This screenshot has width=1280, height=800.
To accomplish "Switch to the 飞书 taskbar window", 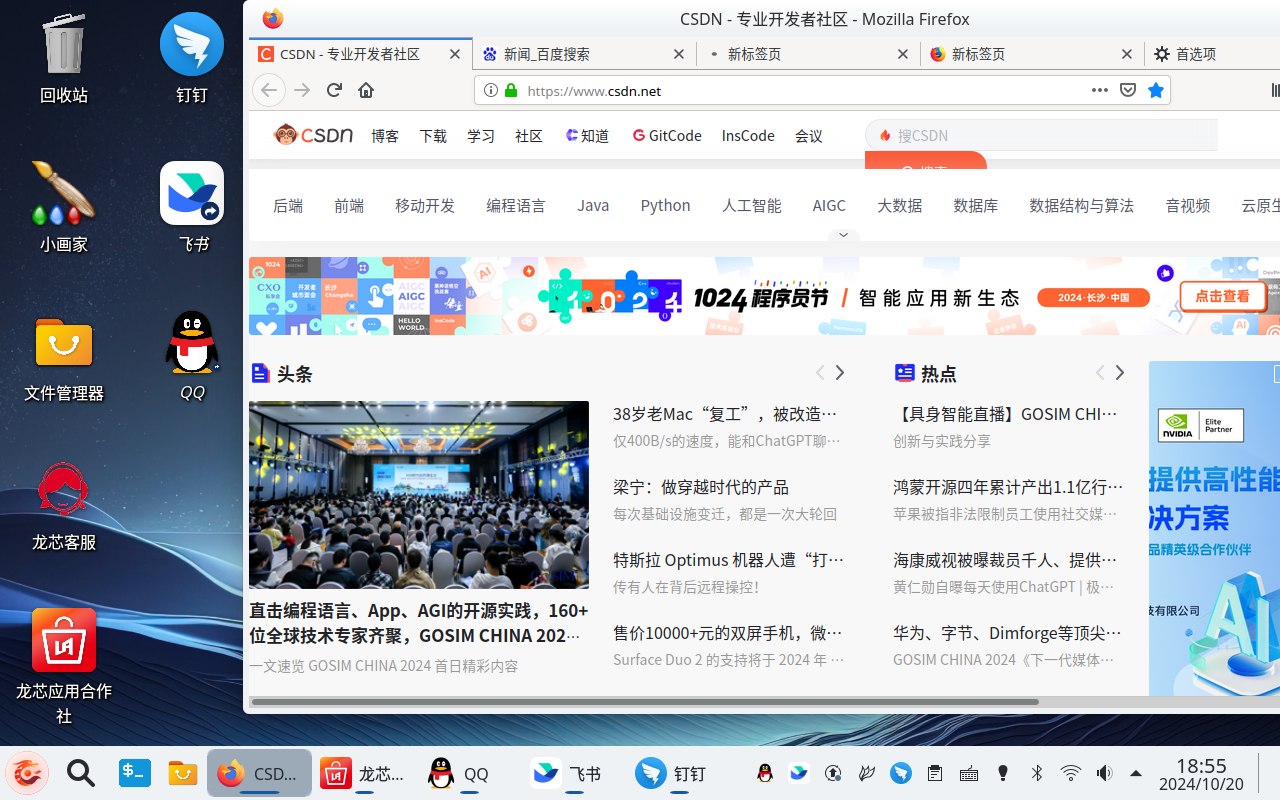I will point(567,774).
